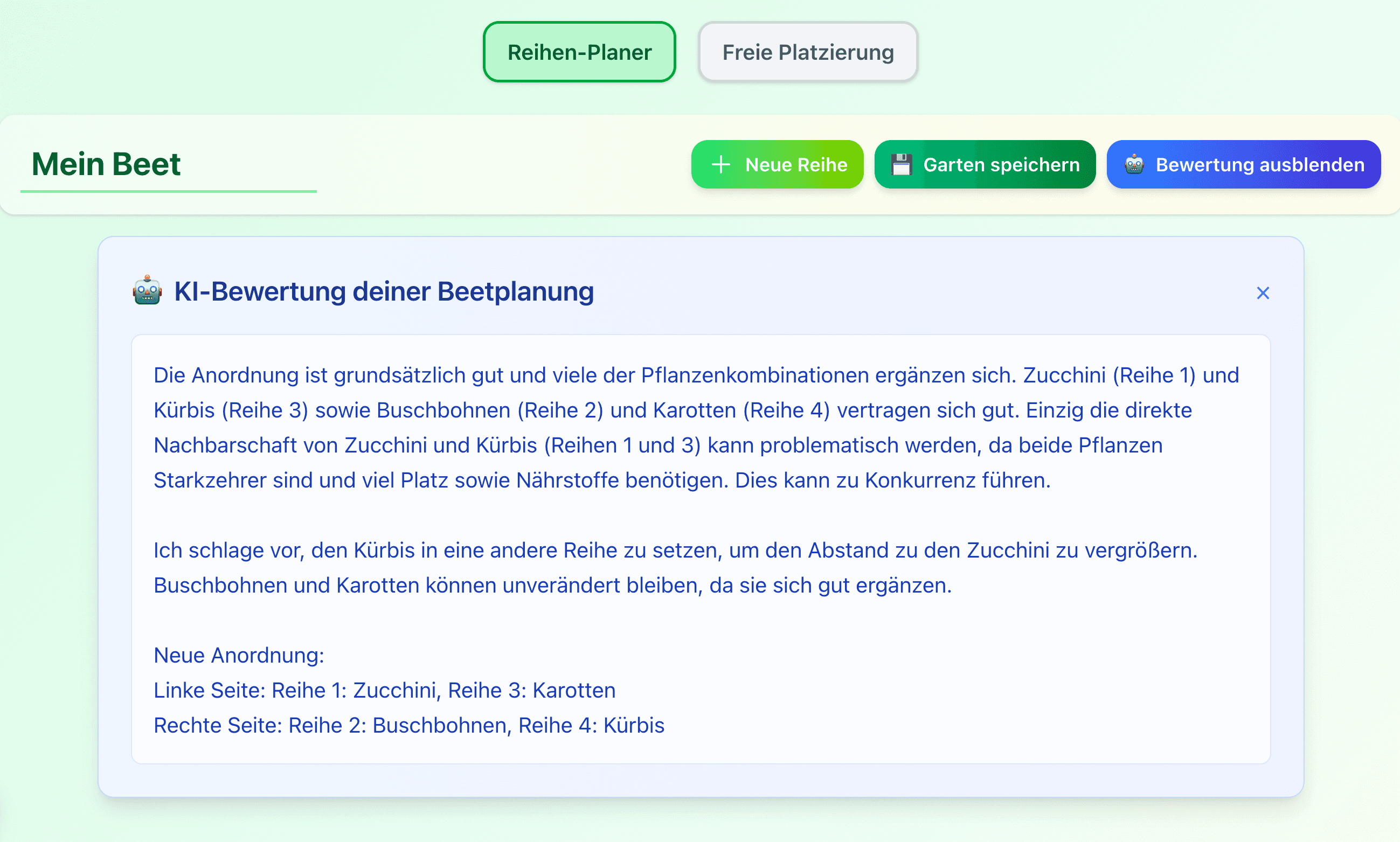
Task: Click the Mein Beet title
Action: coord(106,164)
